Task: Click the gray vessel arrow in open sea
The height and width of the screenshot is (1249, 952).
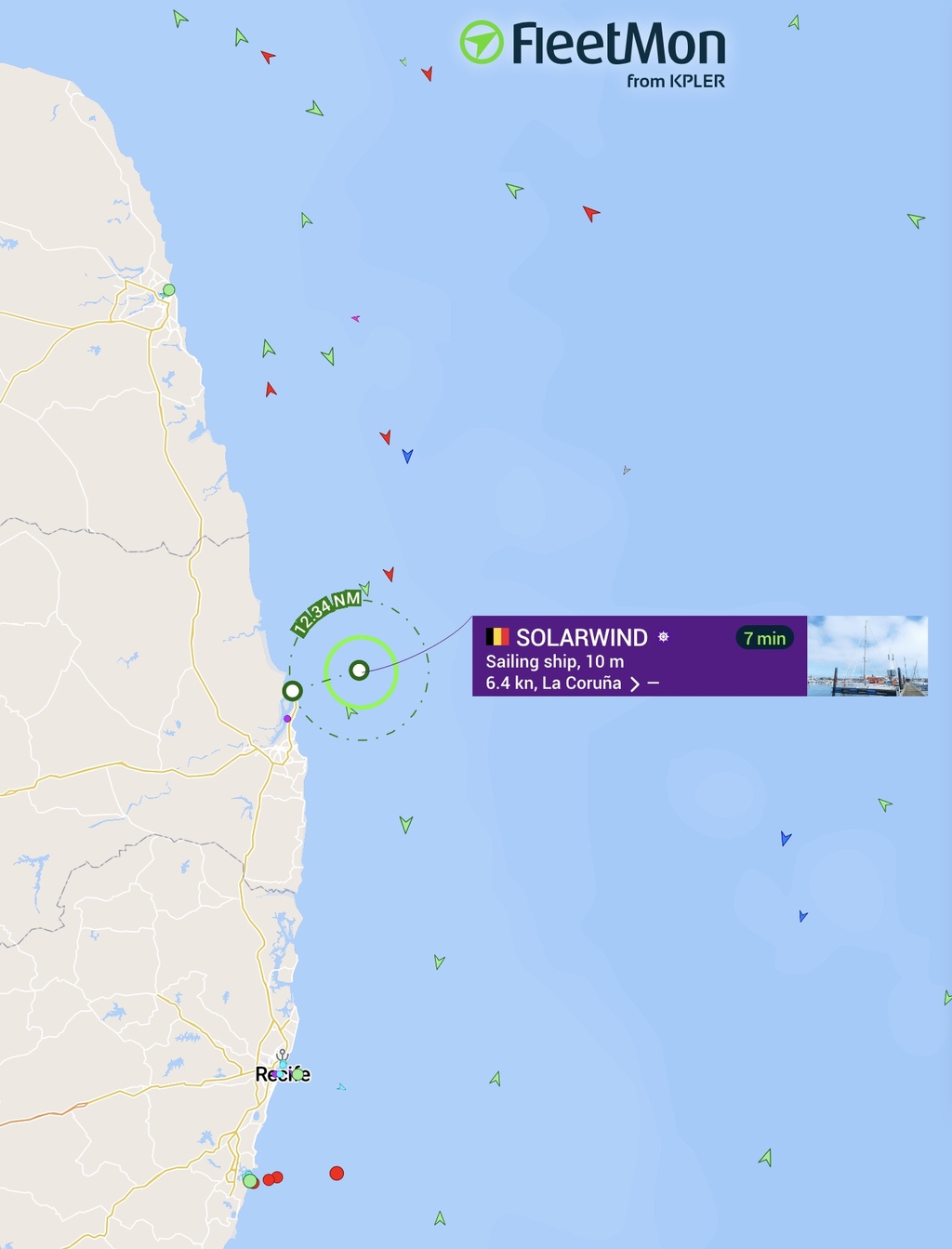Action: click(627, 471)
